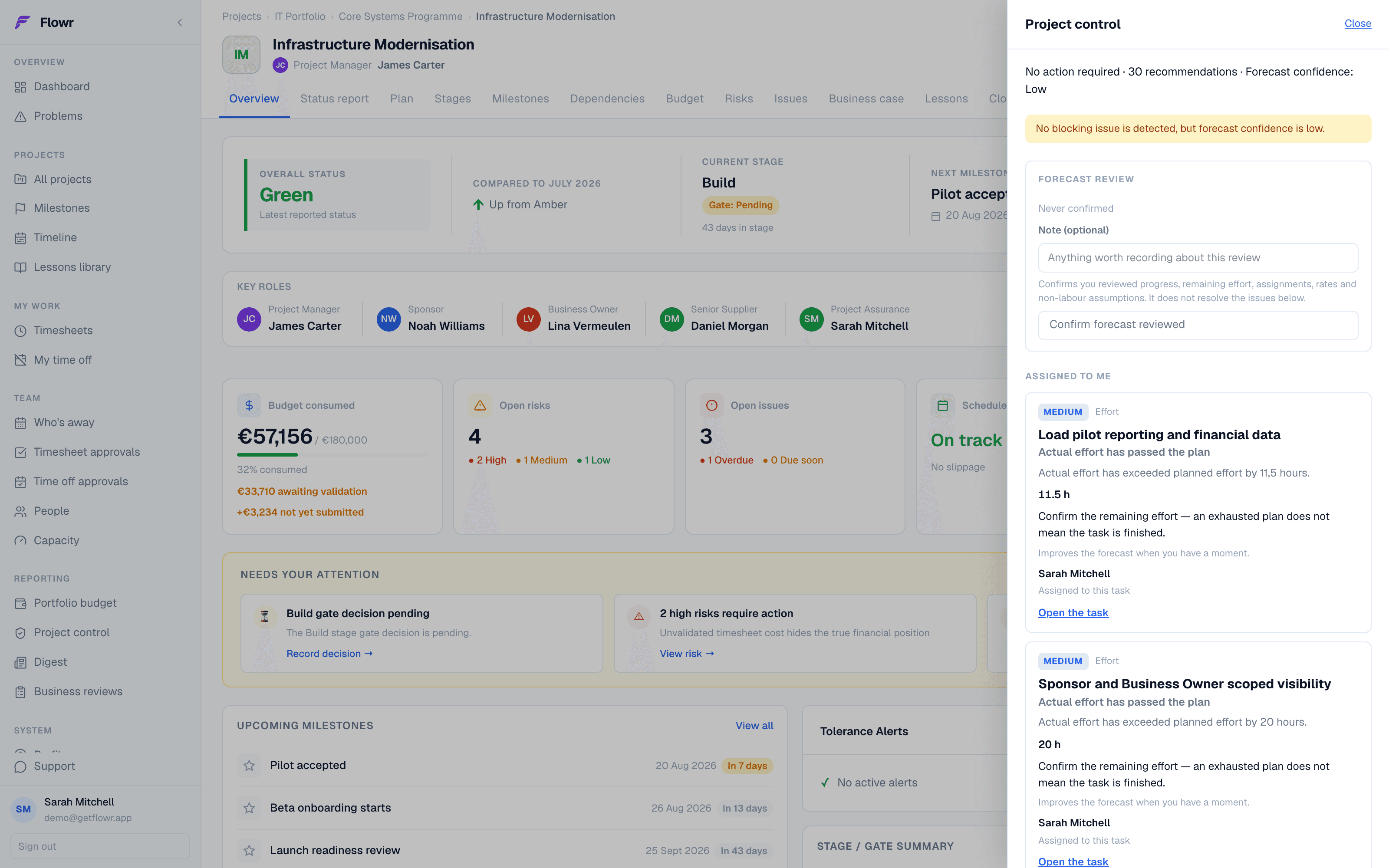Click "€33,710 awaiting validation" text

[302, 491]
